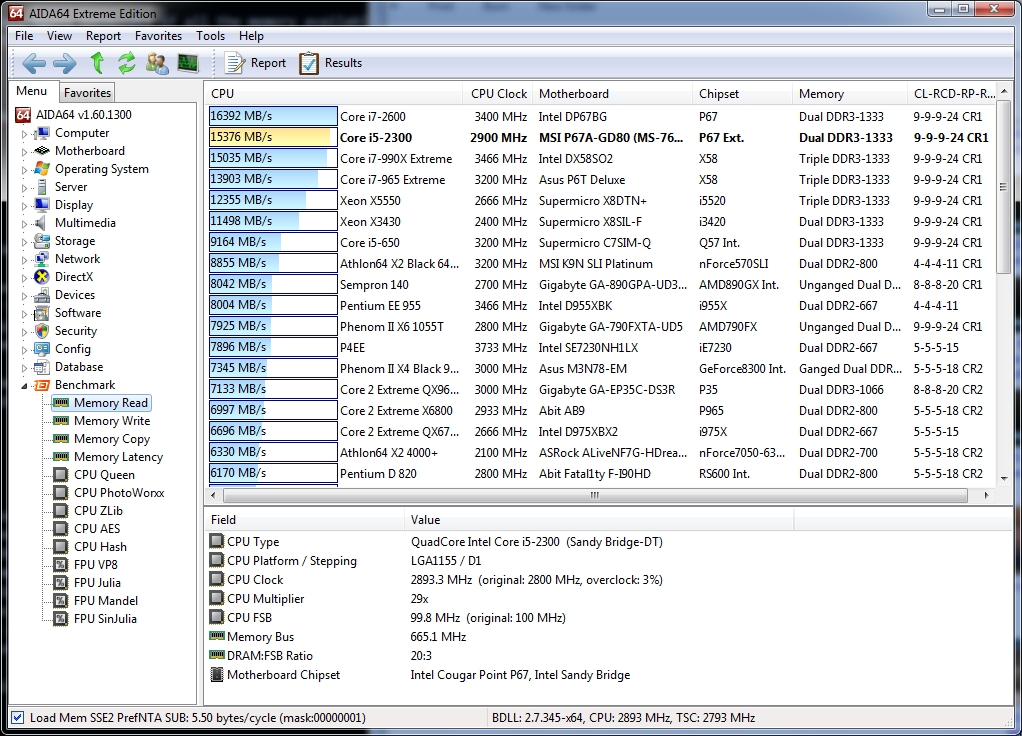Viewport: 1022px width, 736px height.
Task: Click the green Up arrow toolbar icon
Action: coord(97,63)
